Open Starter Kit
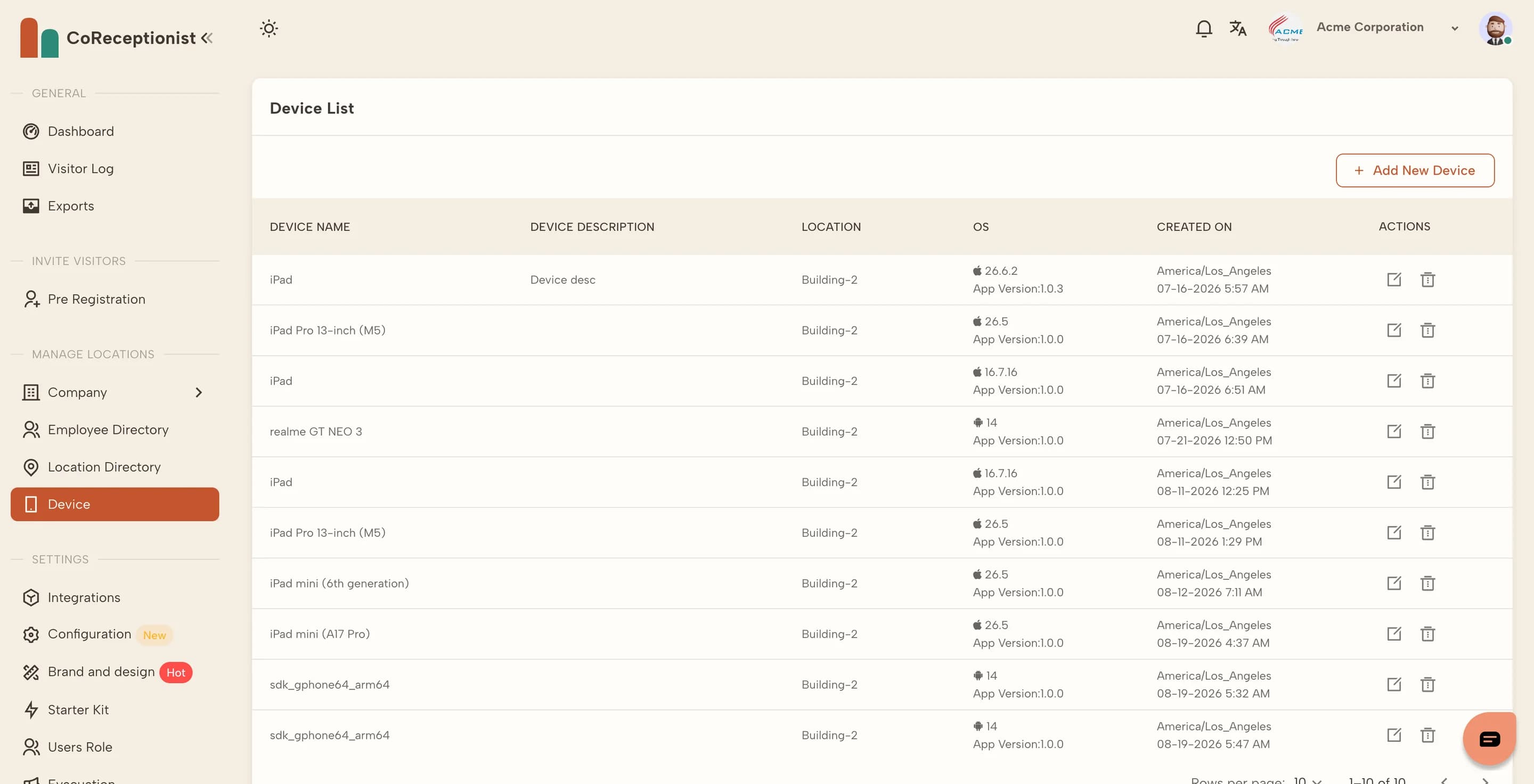Screen dimensions: 1534x784 (x=115, y=709)
